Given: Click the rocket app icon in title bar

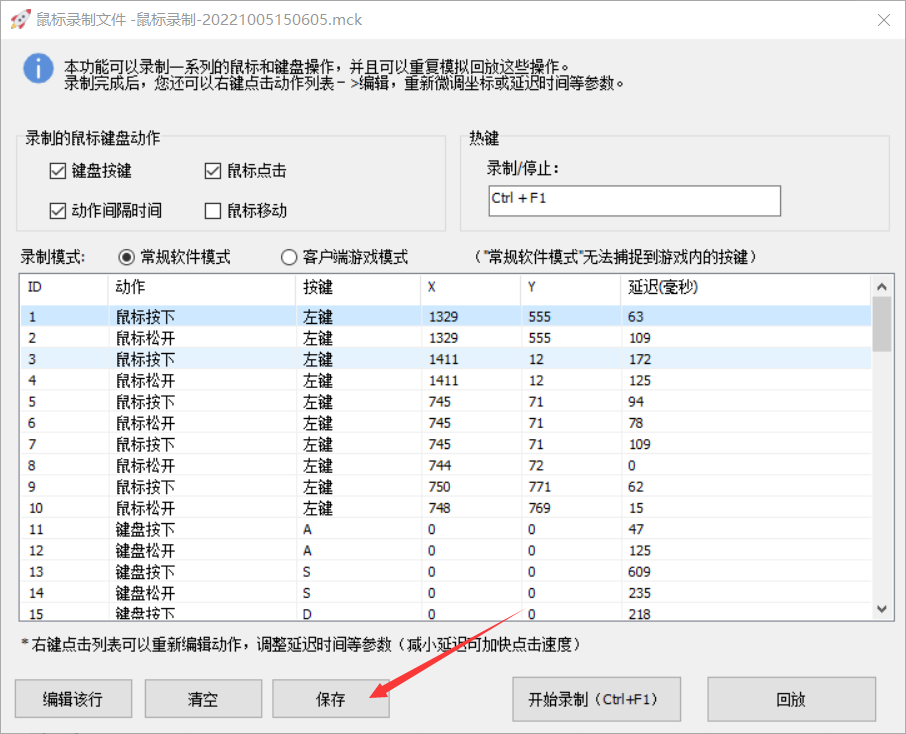Looking at the screenshot, I should 19,20.
